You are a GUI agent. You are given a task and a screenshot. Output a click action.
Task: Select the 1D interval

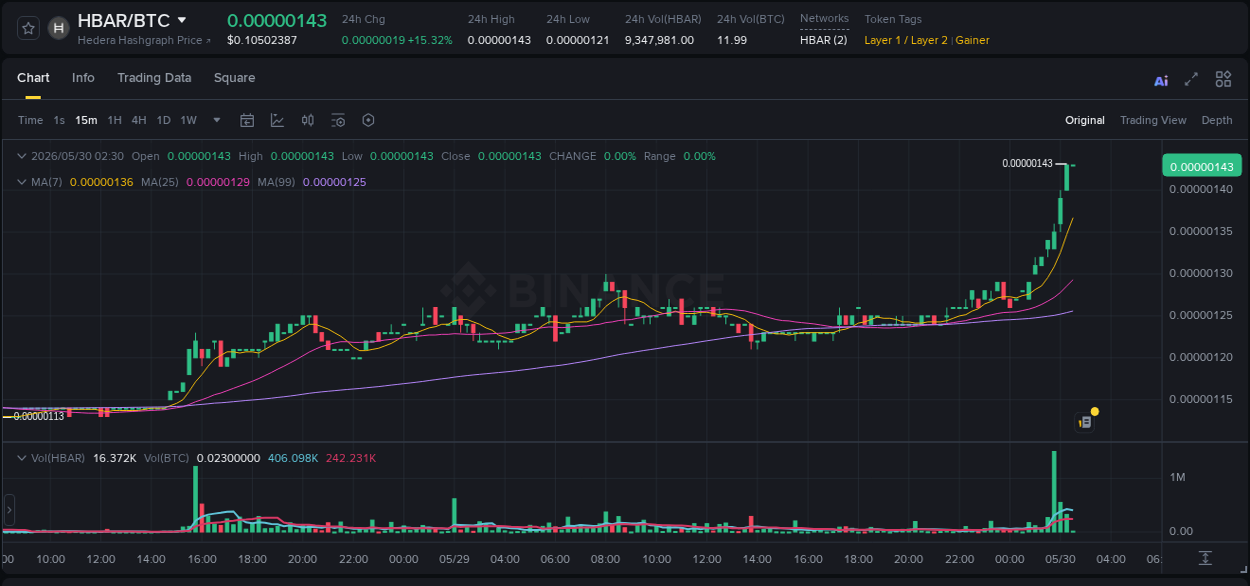[163, 120]
